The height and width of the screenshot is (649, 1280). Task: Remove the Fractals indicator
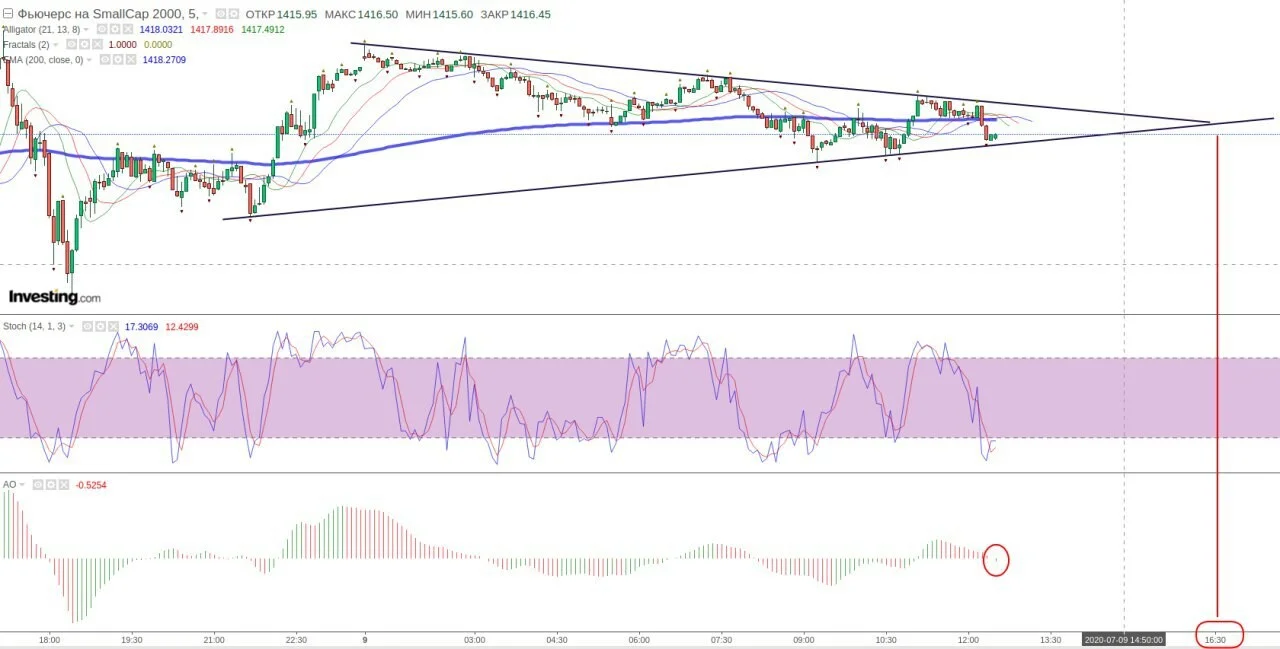[x=98, y=45]
